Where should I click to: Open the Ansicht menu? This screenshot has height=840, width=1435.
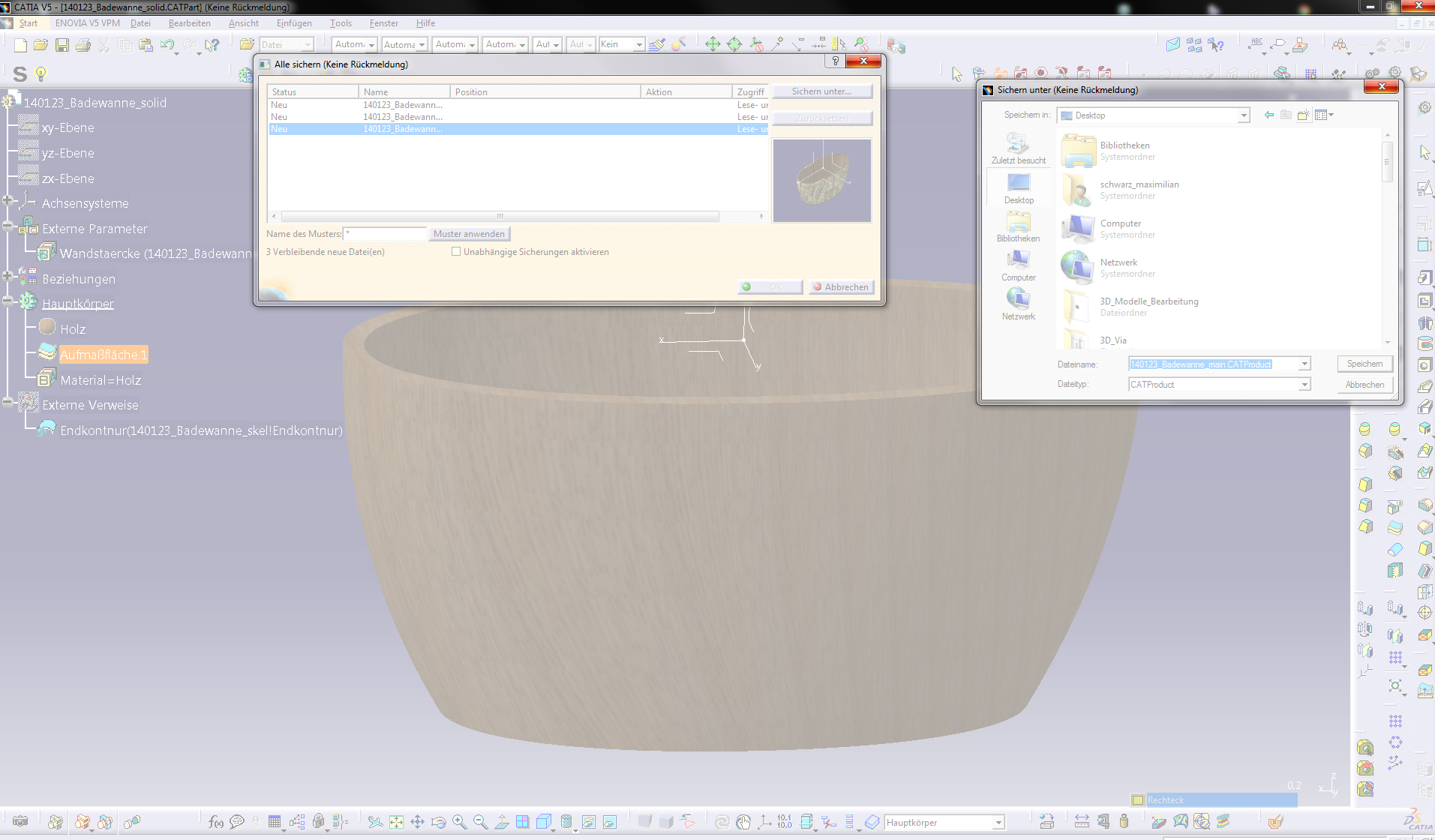(x=244, y=23)
